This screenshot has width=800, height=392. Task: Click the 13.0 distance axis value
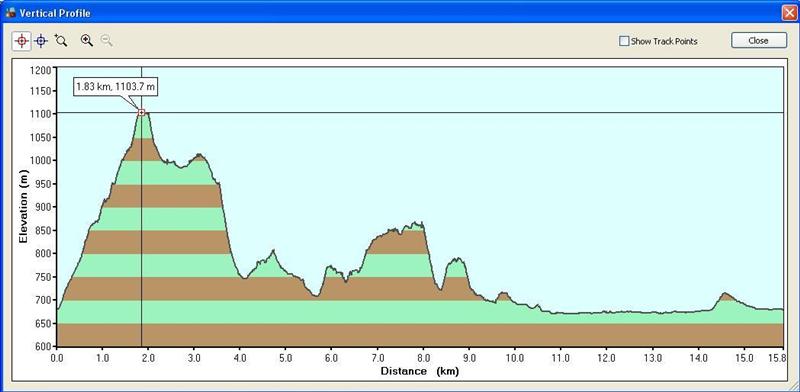tap(652, 358)
